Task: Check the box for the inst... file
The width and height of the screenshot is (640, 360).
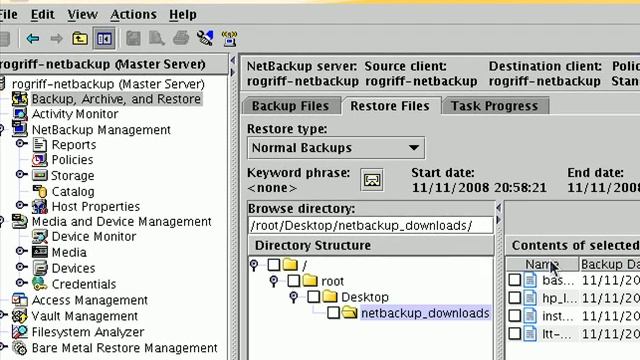Action: click(514, 316)
